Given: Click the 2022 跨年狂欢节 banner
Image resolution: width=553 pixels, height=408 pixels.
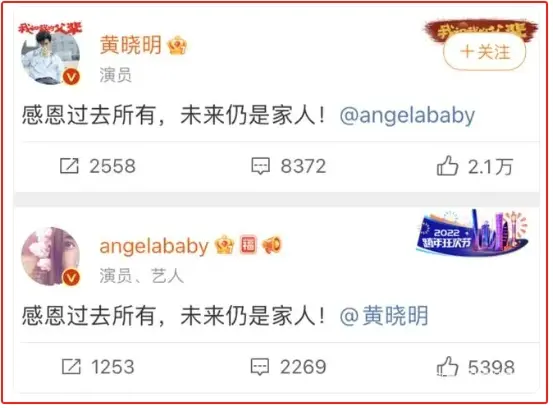Looking at the screenshot, I should 473,233.
